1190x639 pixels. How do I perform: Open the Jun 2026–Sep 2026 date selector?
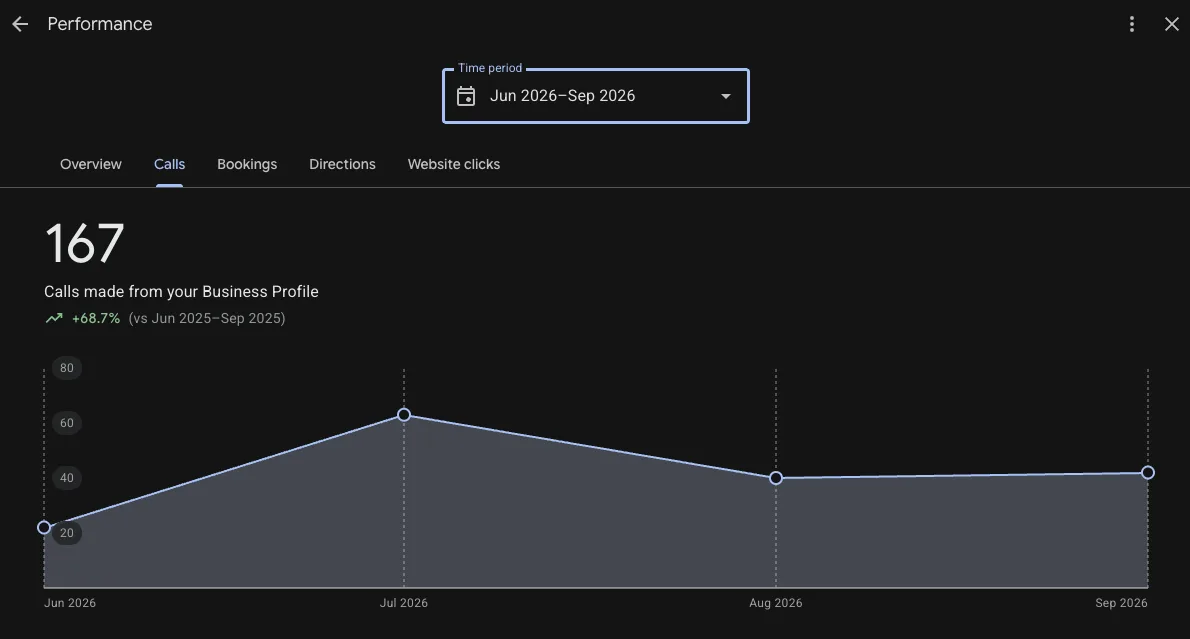click(x=596, y=96)
